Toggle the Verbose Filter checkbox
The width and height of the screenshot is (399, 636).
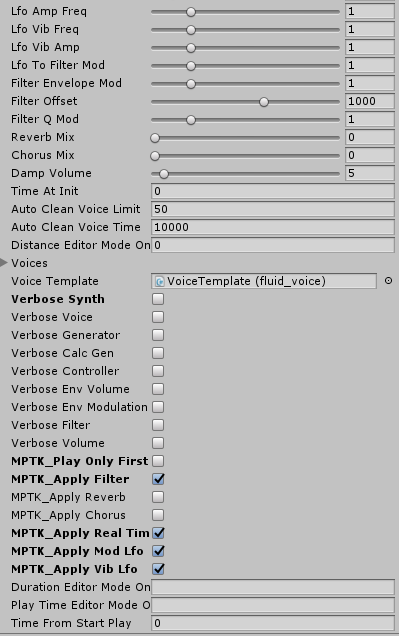coord(158,425)
